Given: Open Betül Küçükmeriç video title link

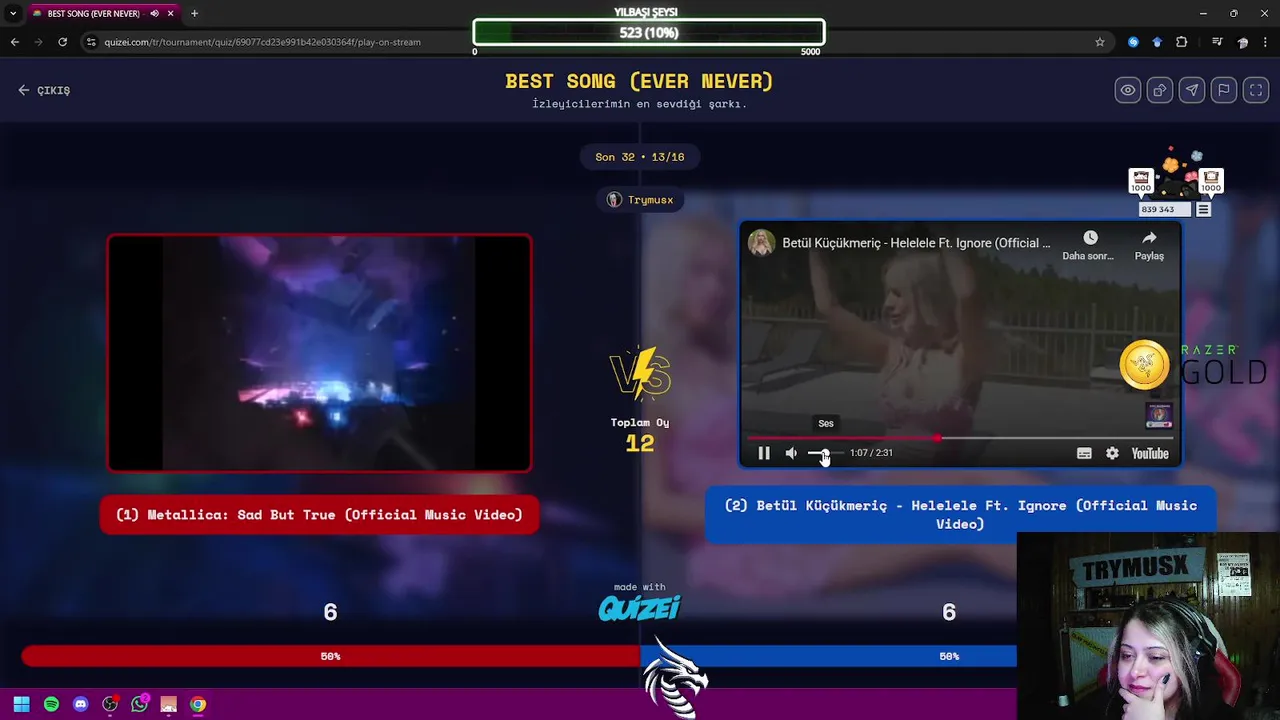Looking at the screenshot, I should point(916,243).
